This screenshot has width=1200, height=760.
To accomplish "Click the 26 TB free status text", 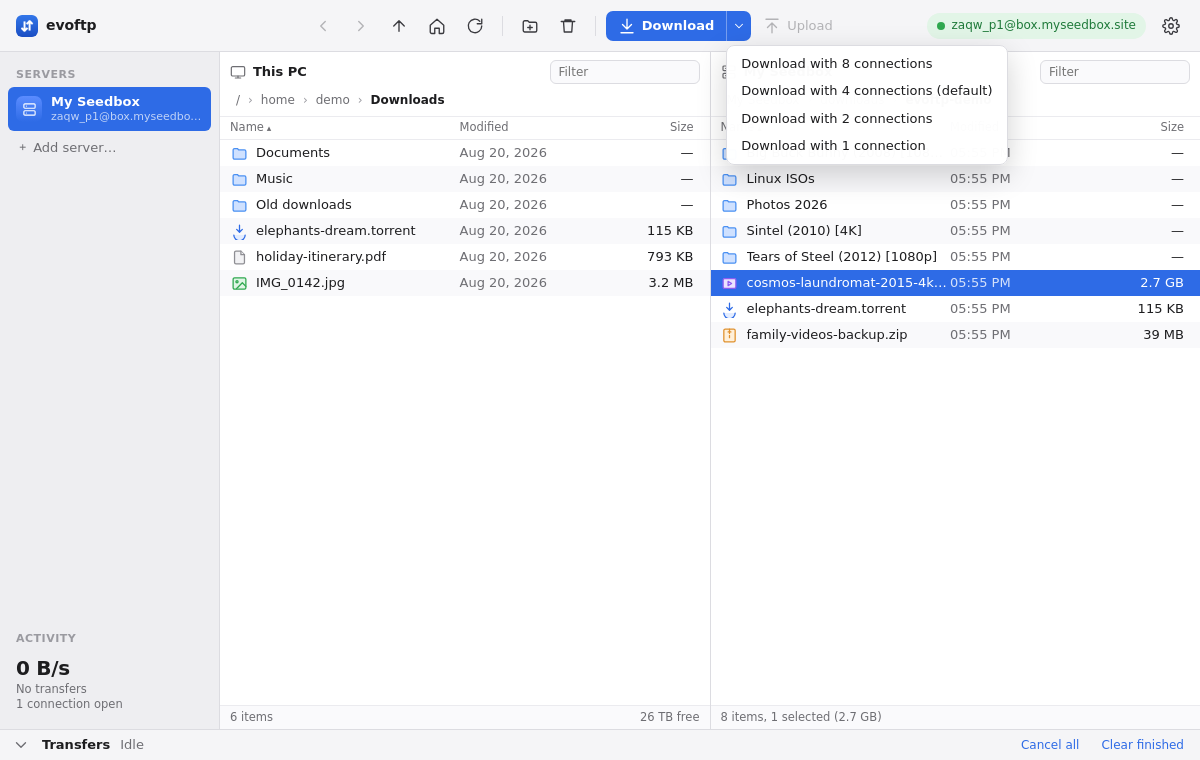I will 670,717.
